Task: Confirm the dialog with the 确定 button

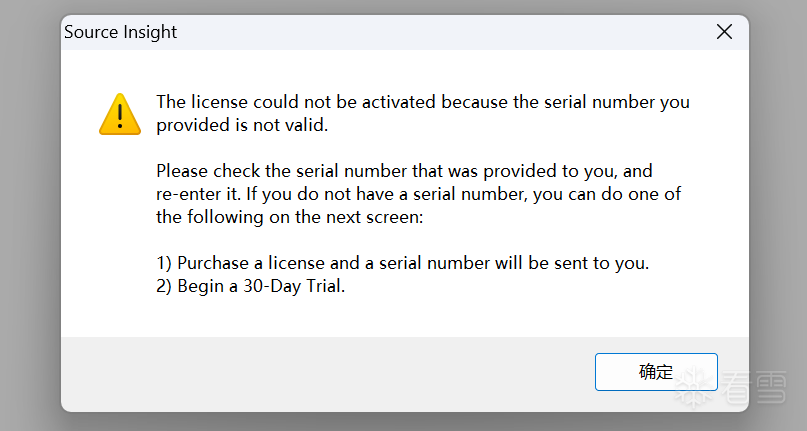Action: click(x=656, y=372)
